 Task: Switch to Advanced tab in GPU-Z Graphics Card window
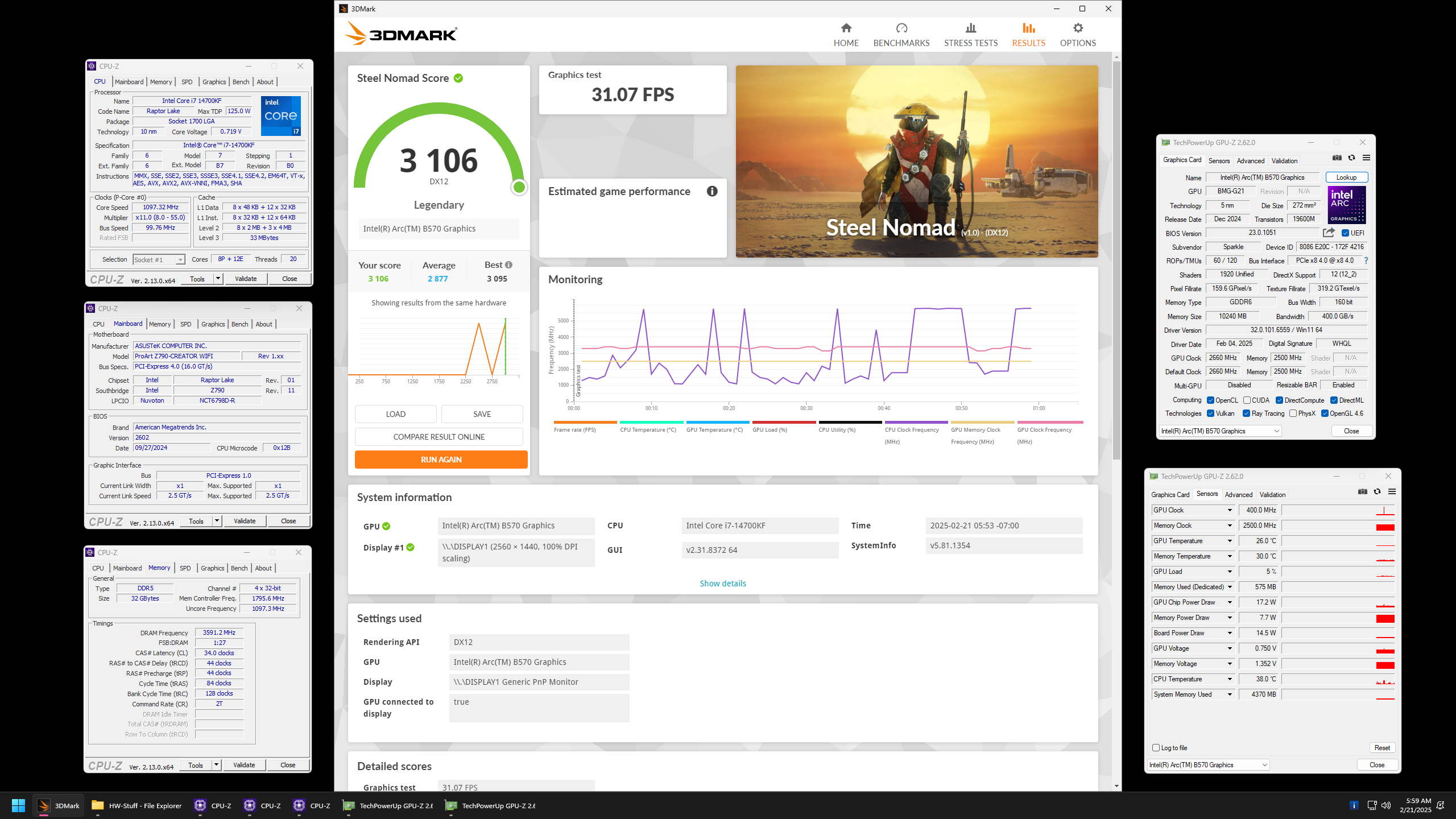1251,161
